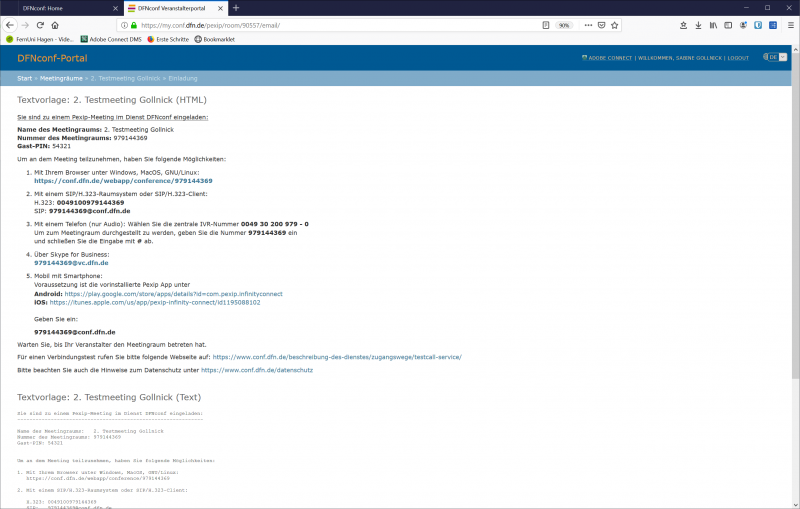Click the Einladung breadcrumb item

point(183,79)
